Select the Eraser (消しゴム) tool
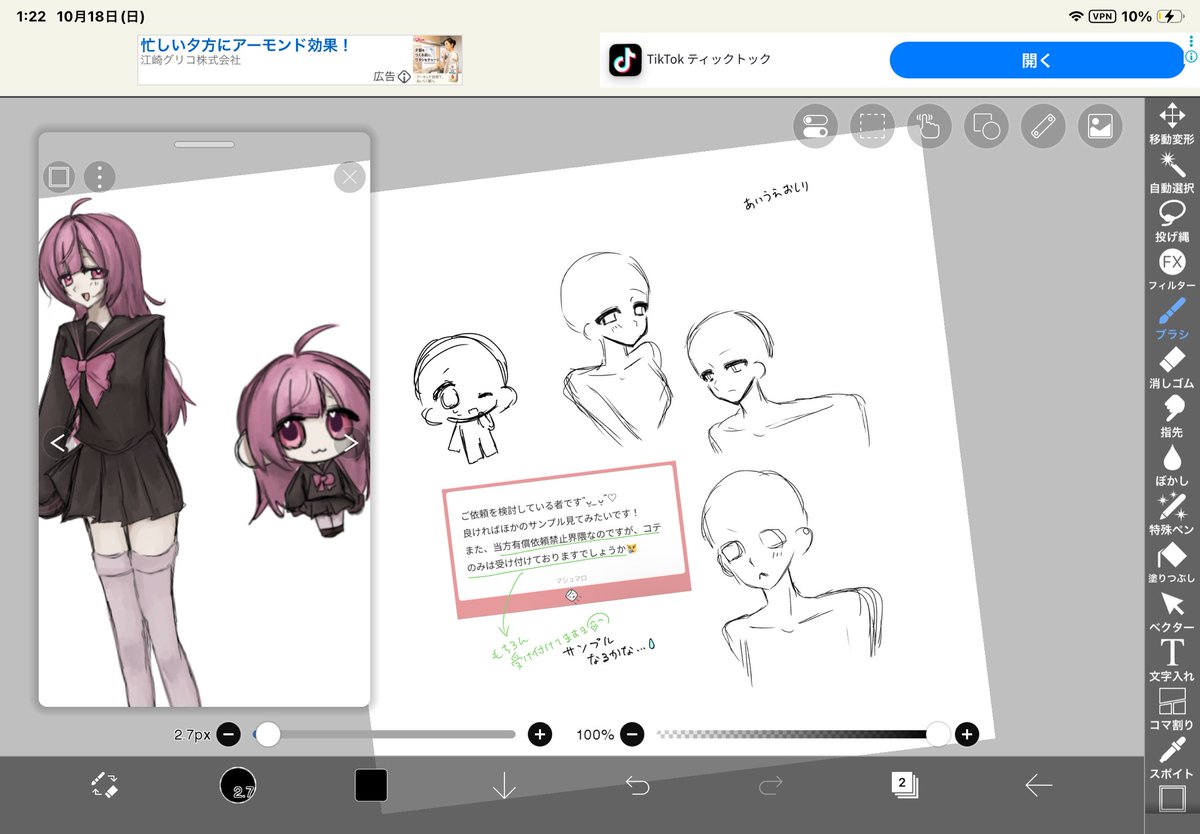This screenshot has width=1200, height=834. click(1171, 368)
